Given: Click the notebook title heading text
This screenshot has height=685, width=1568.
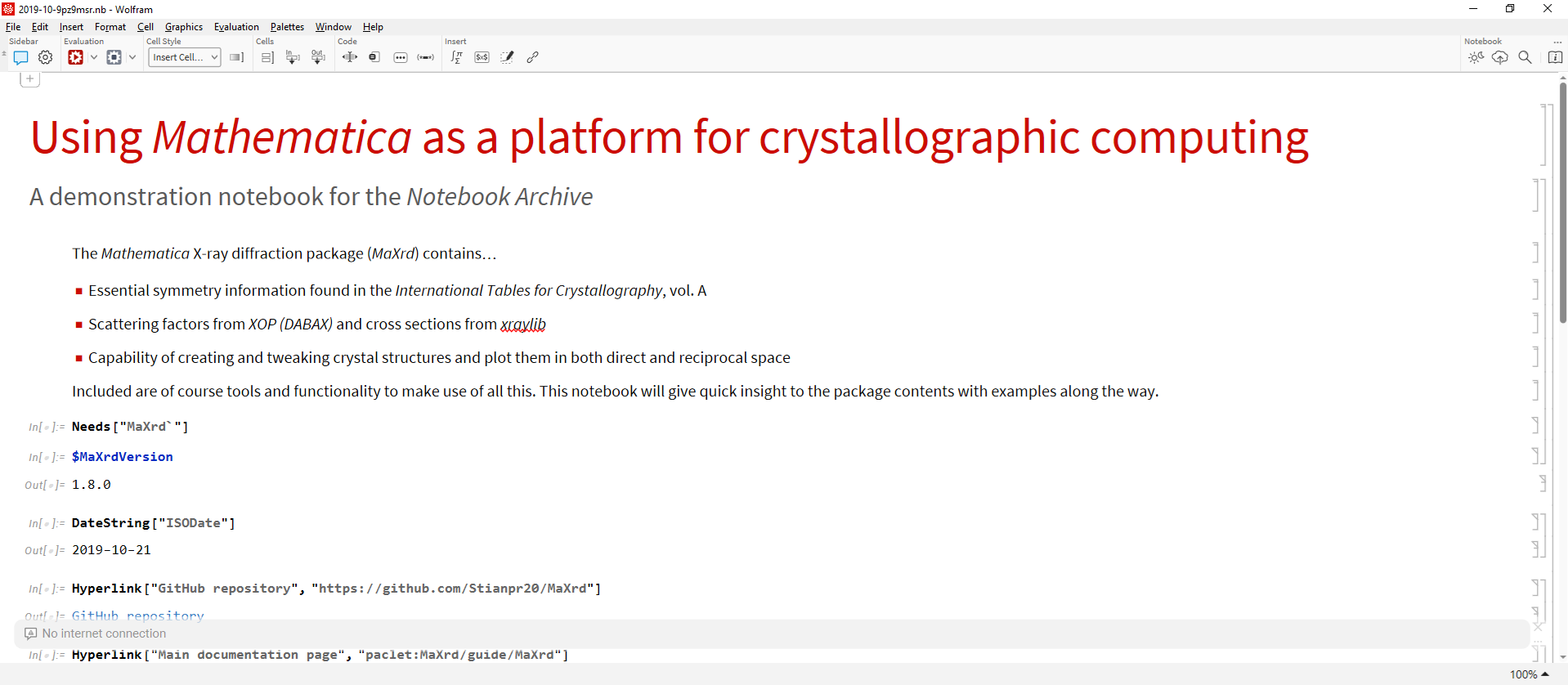Looking at the screenshot, I should [x=670, y=137].
